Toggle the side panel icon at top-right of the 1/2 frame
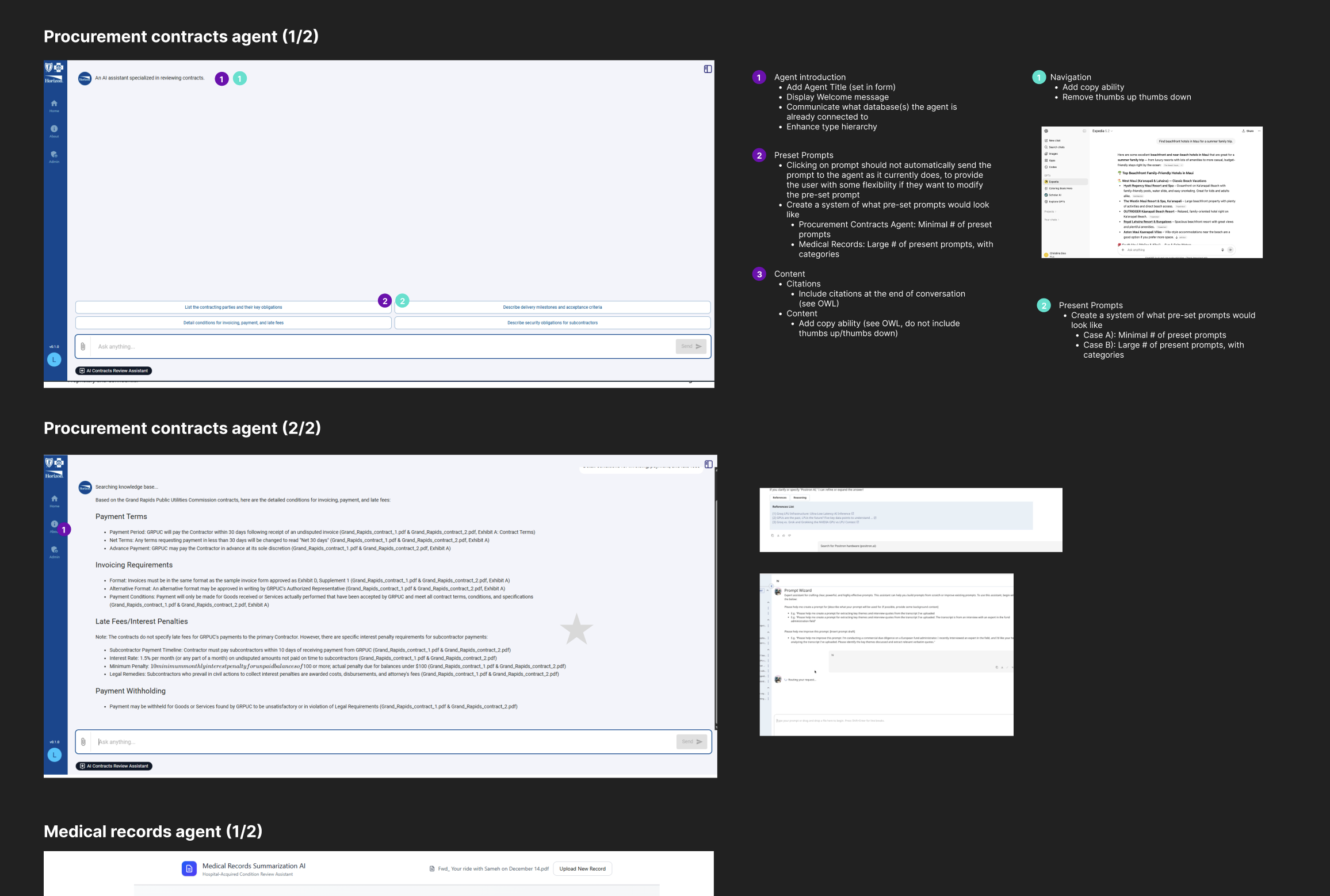 tap(708, 69)
